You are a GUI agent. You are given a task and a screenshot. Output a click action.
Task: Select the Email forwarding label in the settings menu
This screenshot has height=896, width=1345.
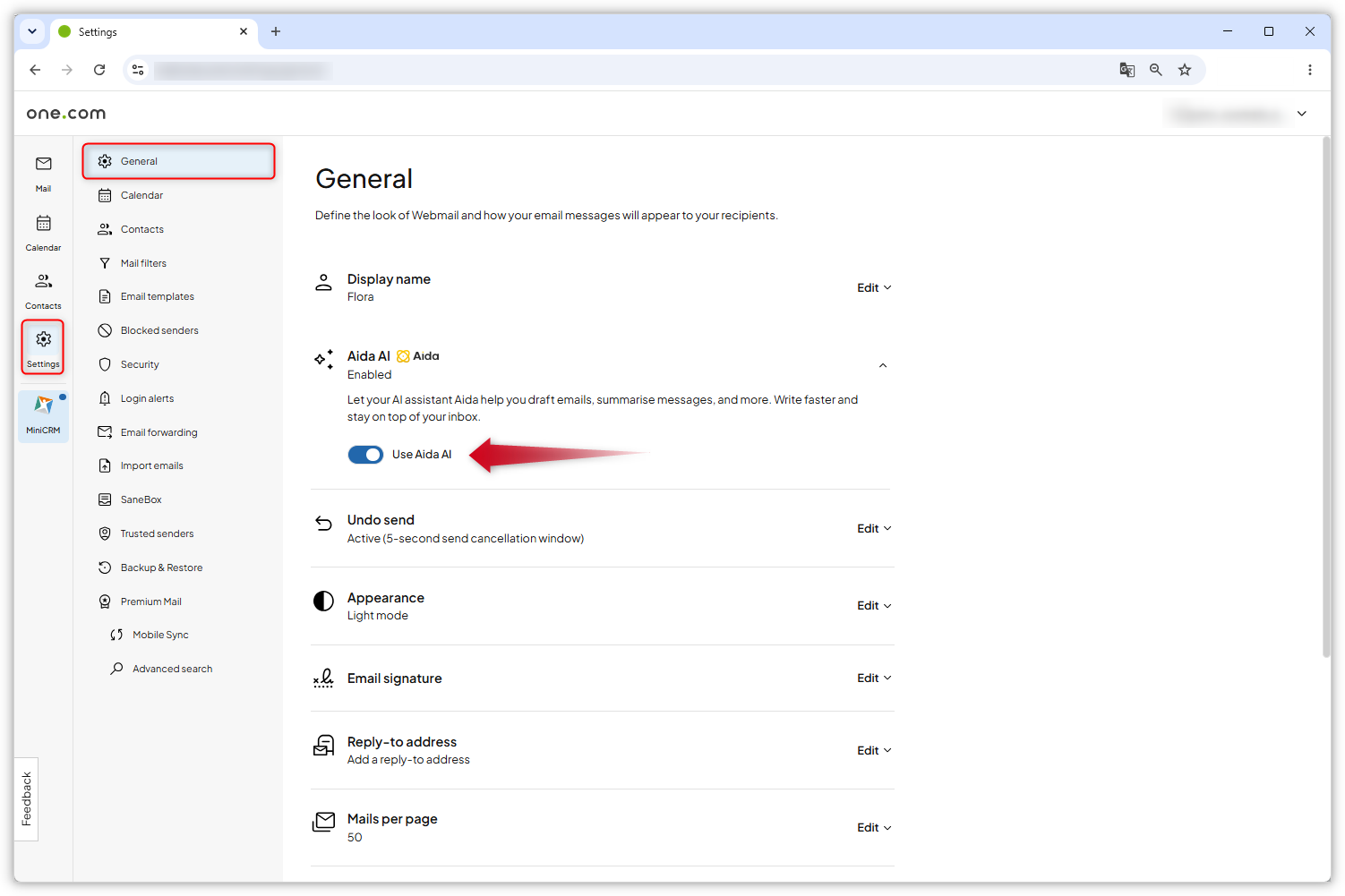tap(159, 432)
